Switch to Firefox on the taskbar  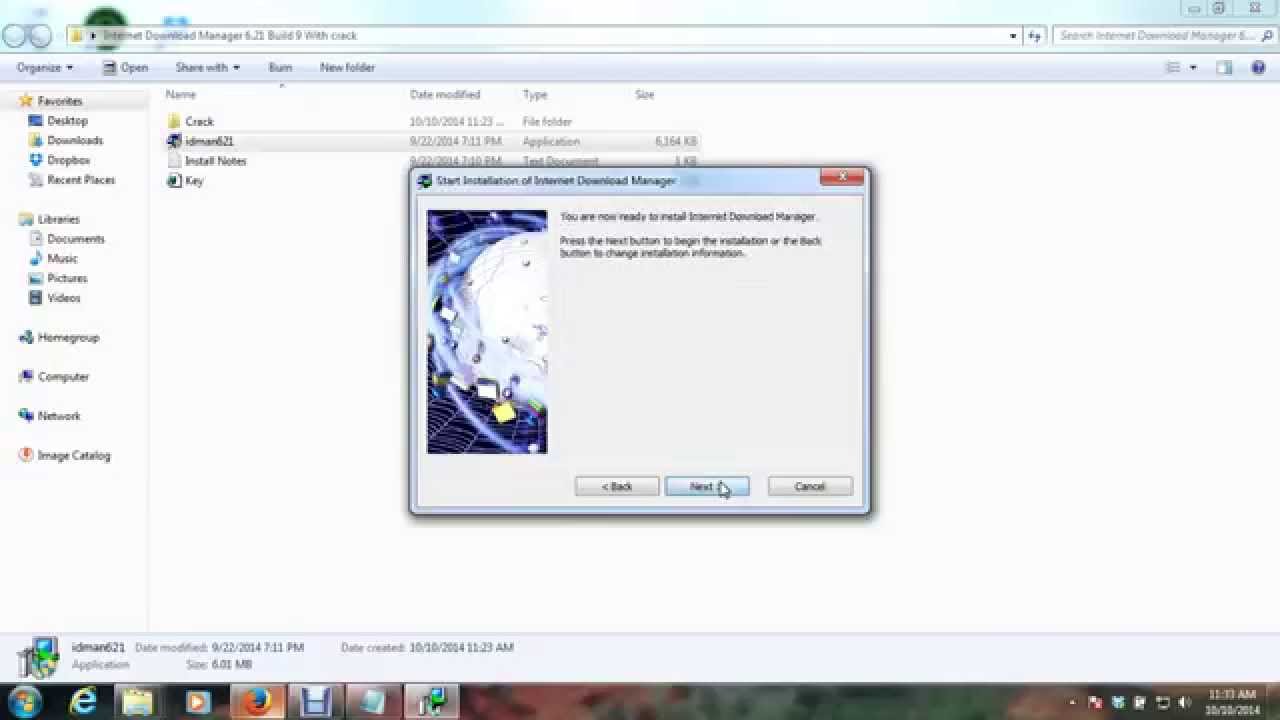[257, 702]
